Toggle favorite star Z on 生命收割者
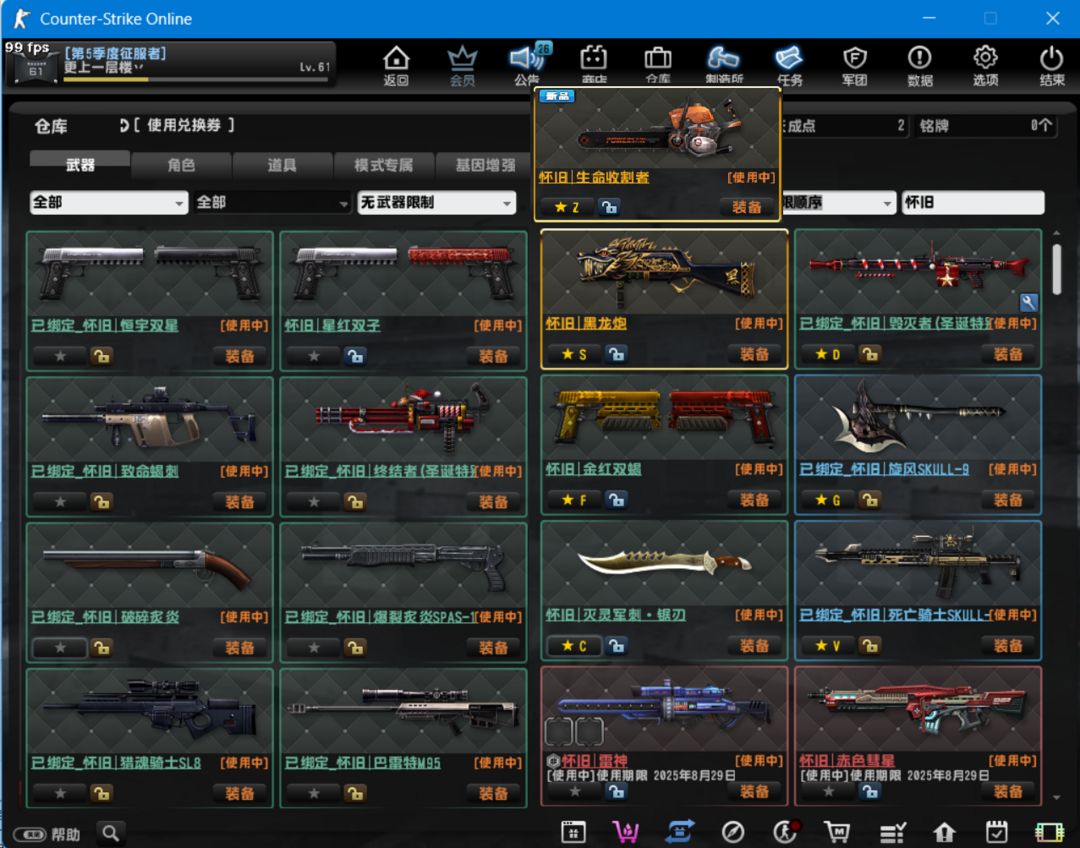The width and height of the screenshot is (1080, 848). coord(567,207)
